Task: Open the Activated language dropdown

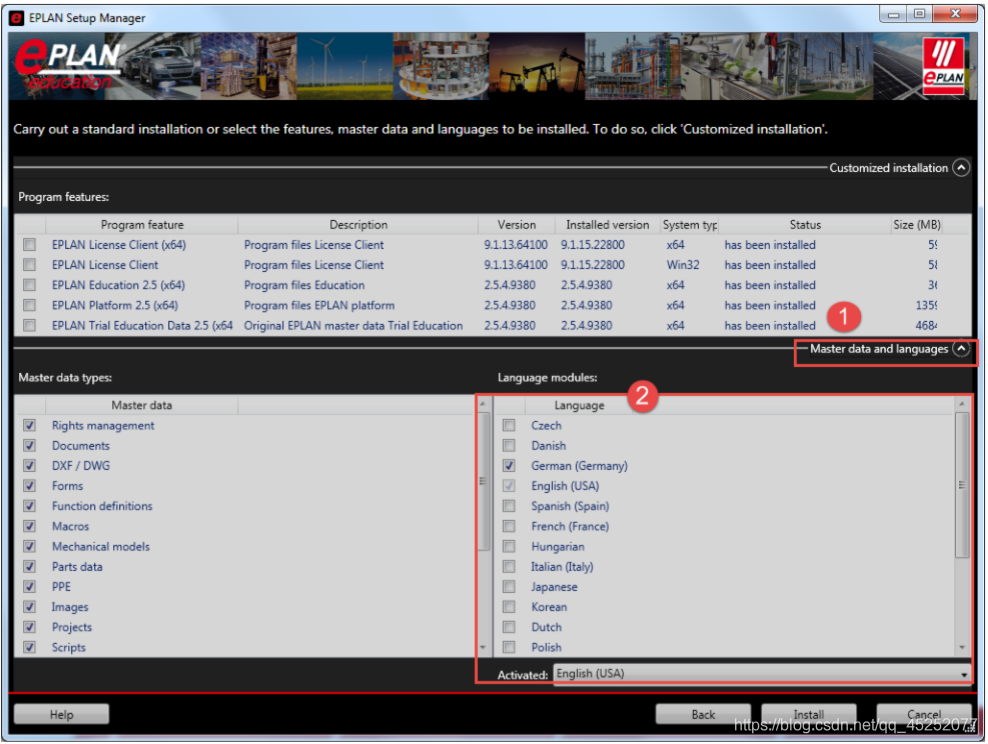Action: [x=964, y=674]
